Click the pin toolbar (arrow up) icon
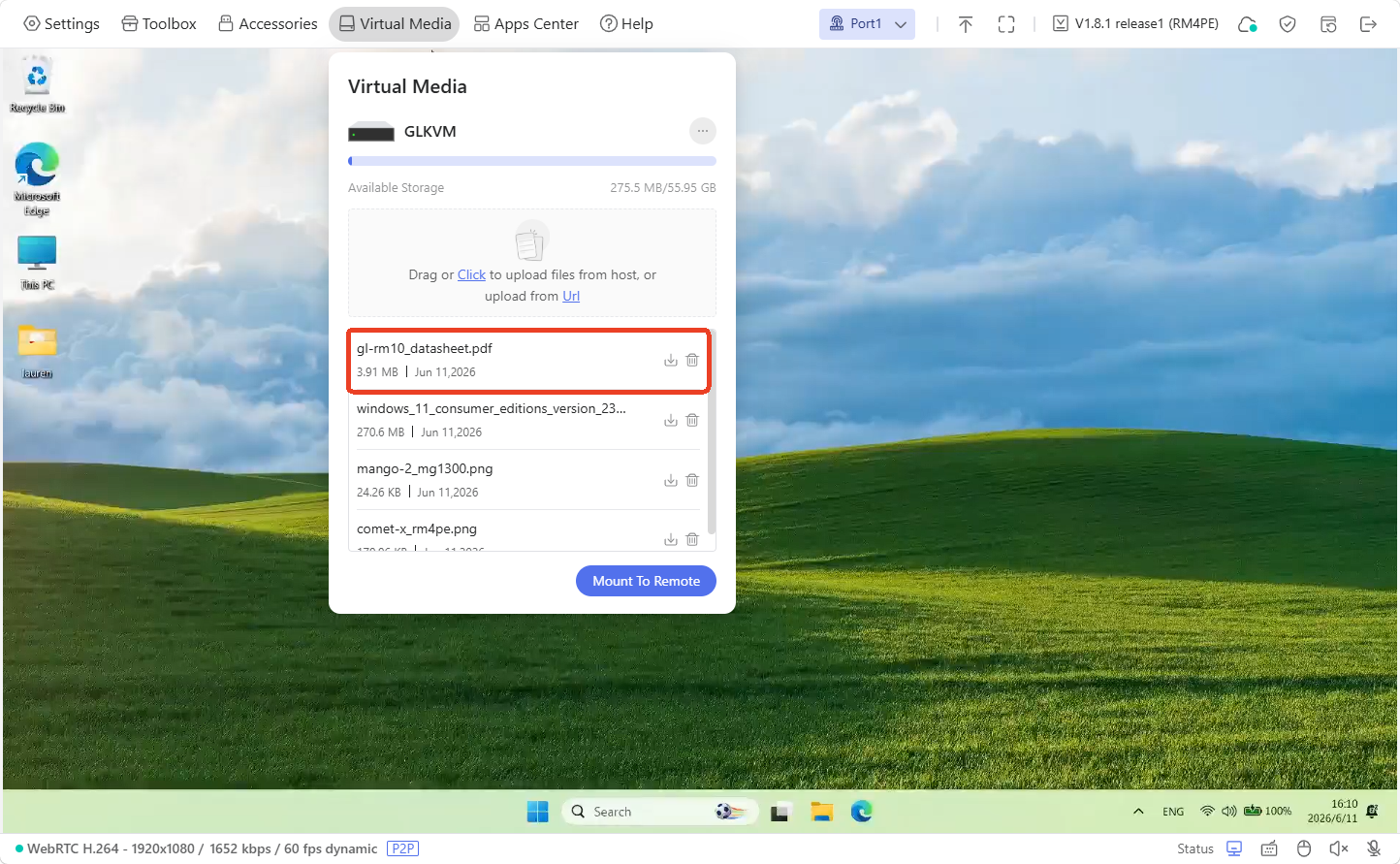The height and width of the screenshot is (864, 1400). pyautogui.click(x=966, y=24)
